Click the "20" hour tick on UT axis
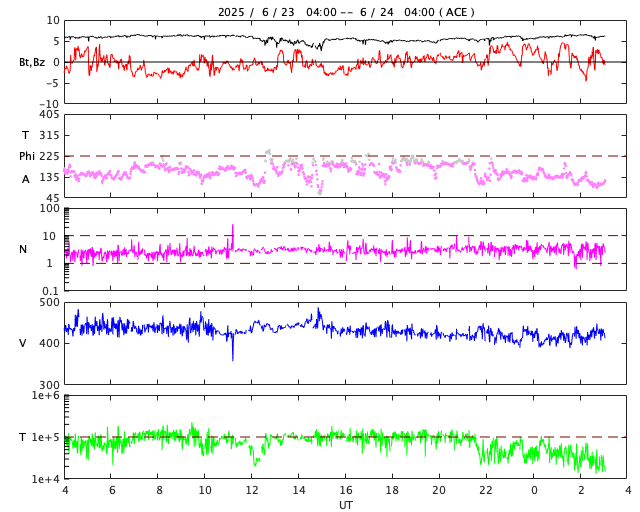Image resolution: width=640 pixels, height=512 pixels. (439, 490)
